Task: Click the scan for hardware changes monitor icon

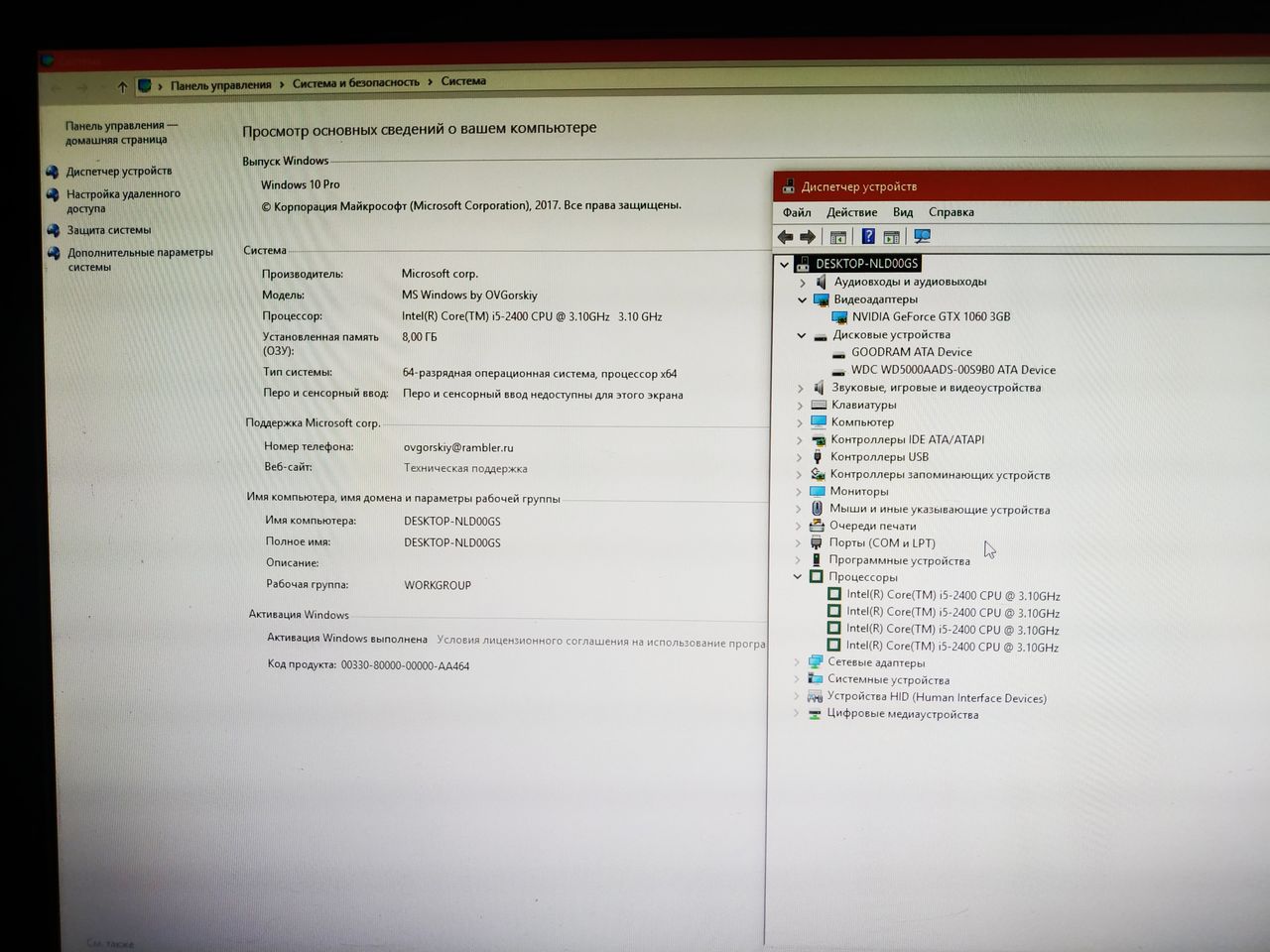Action: (923, 236)
